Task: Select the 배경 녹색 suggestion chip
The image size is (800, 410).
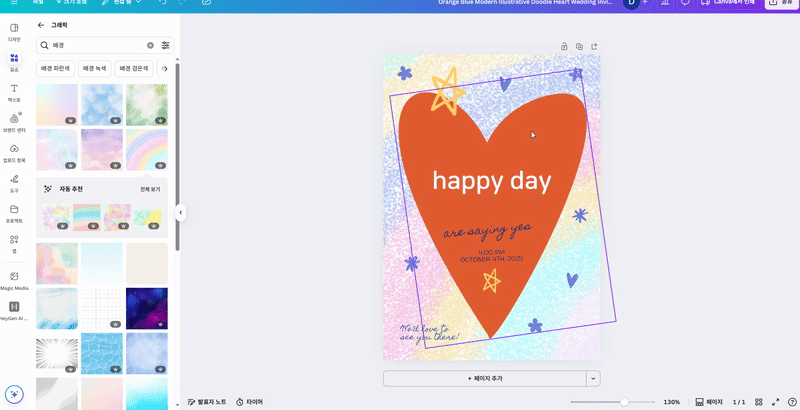Action: pyautogui.click(x=94, y=68)
